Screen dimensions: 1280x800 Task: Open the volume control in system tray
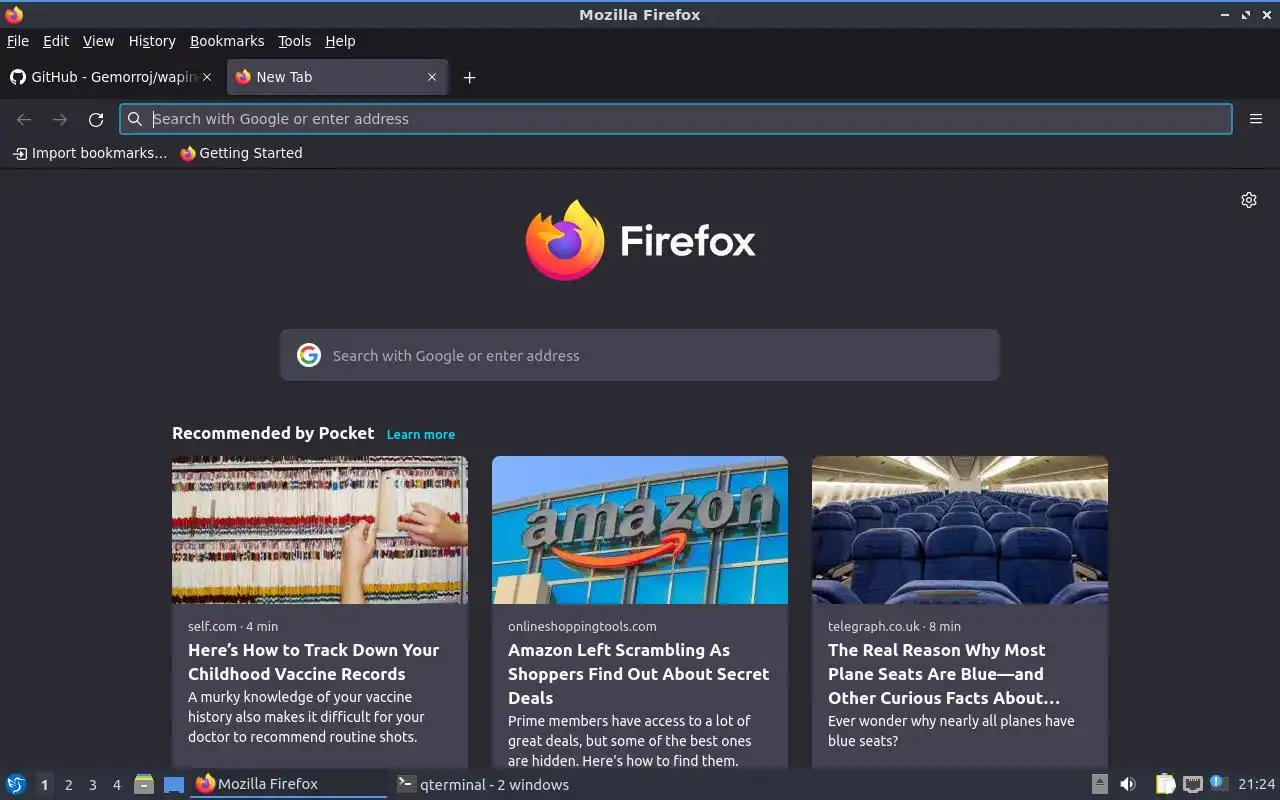tap(1128, 784)
